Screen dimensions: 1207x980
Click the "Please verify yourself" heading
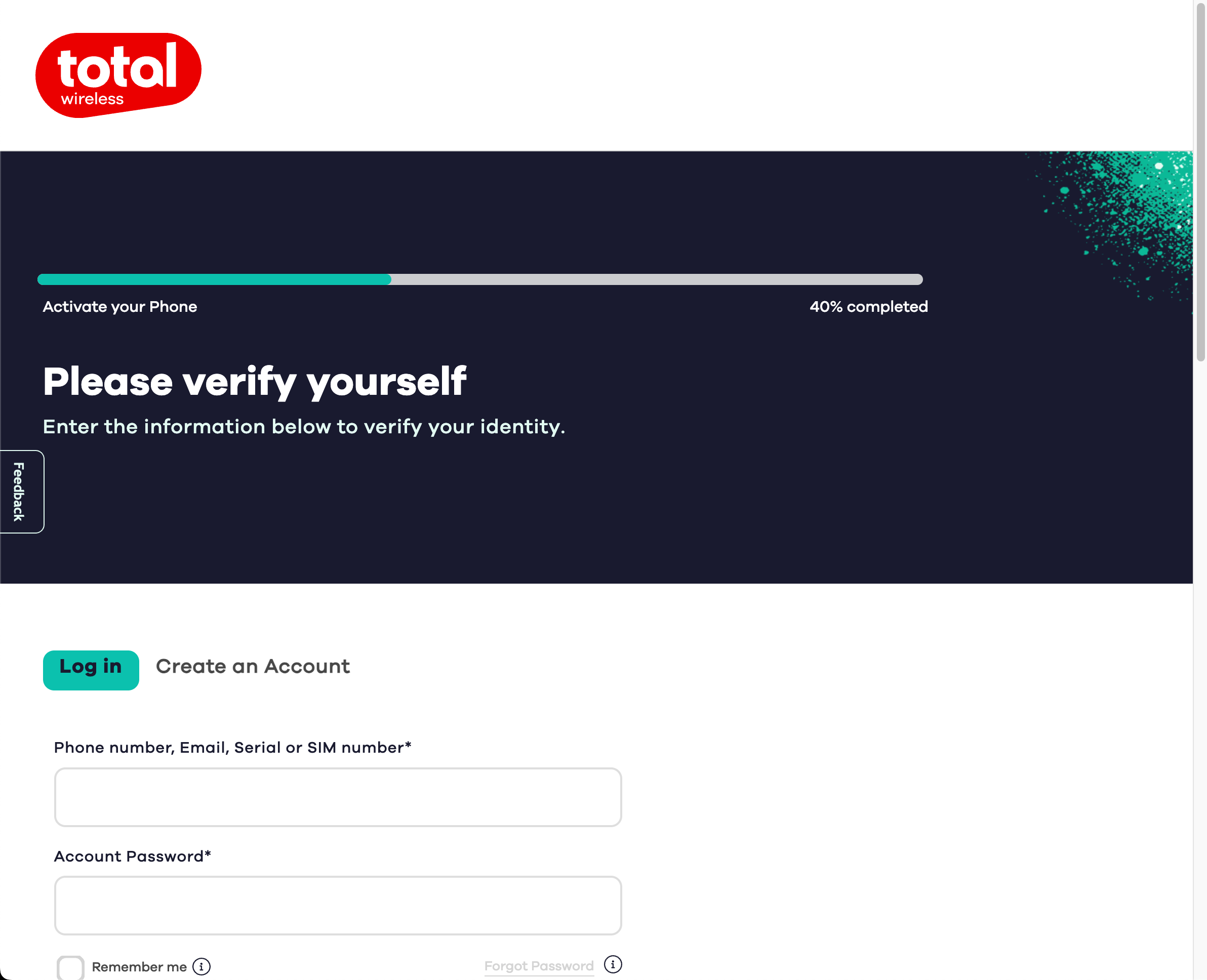point(255,382)
